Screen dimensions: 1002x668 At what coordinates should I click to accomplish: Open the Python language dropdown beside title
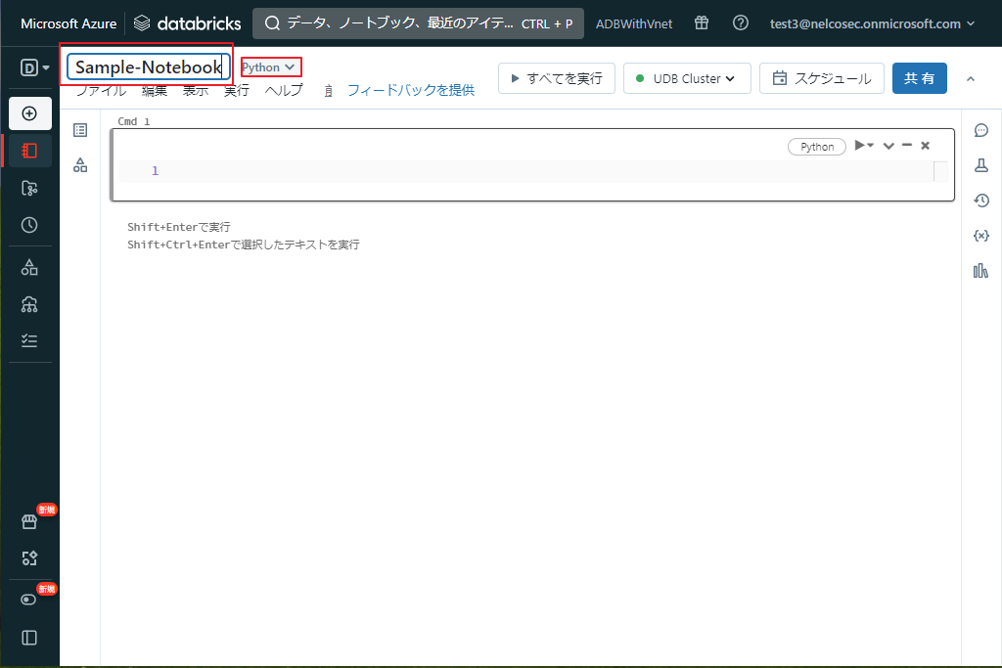270,67
